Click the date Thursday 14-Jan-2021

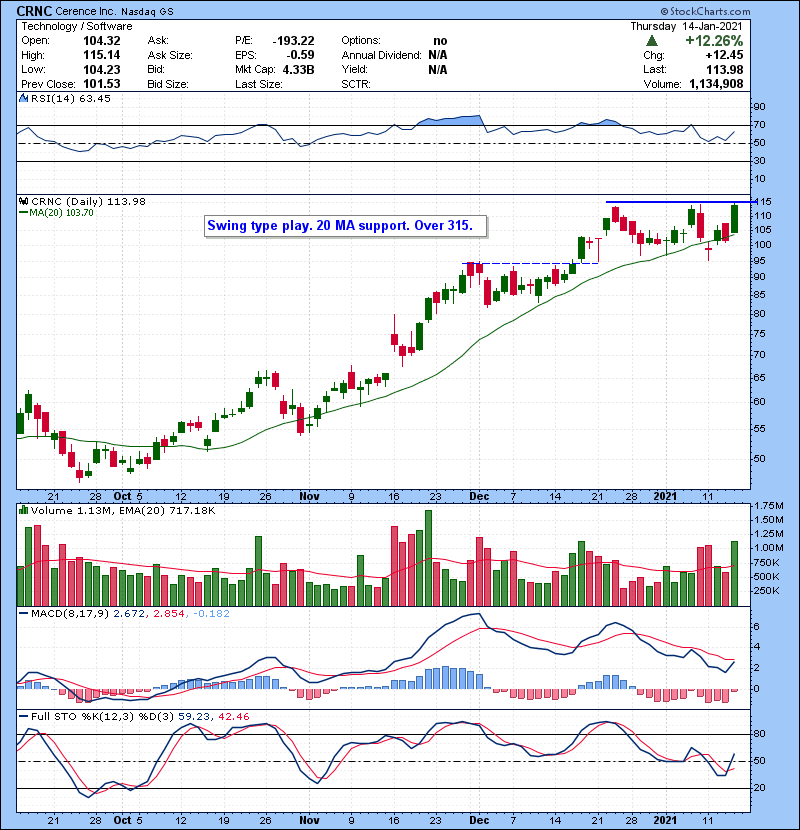click(686, 26)
